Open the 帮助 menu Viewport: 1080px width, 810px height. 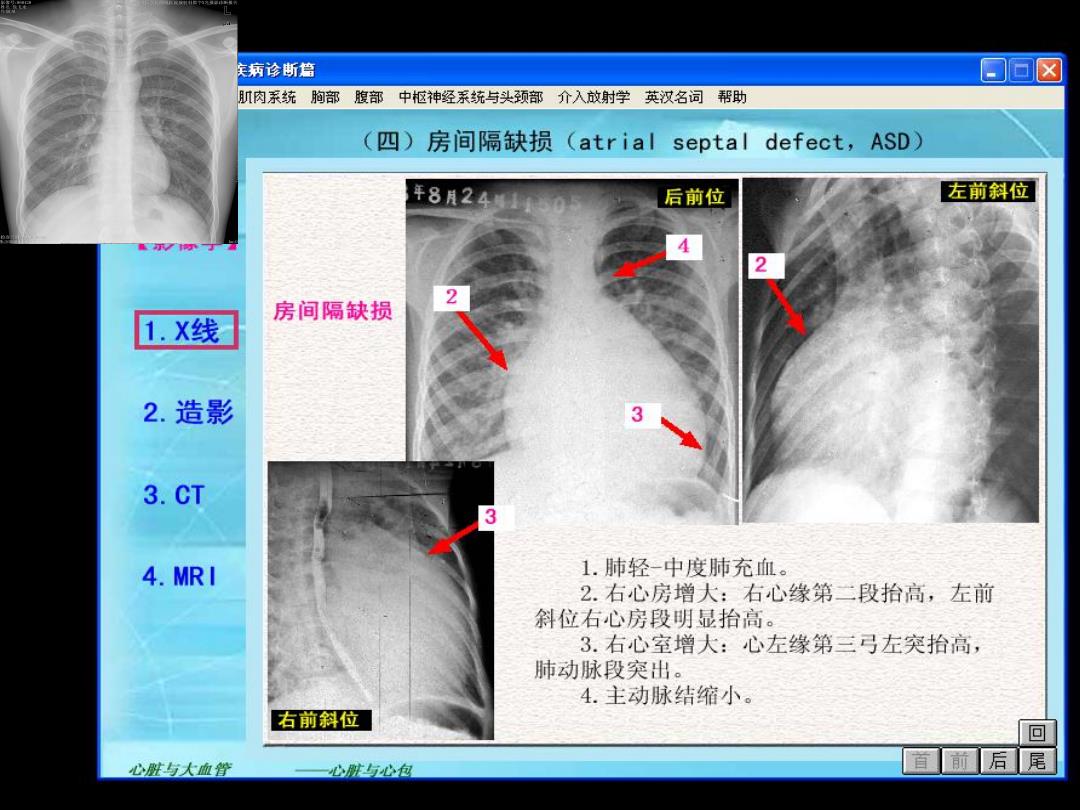[731, 97]
